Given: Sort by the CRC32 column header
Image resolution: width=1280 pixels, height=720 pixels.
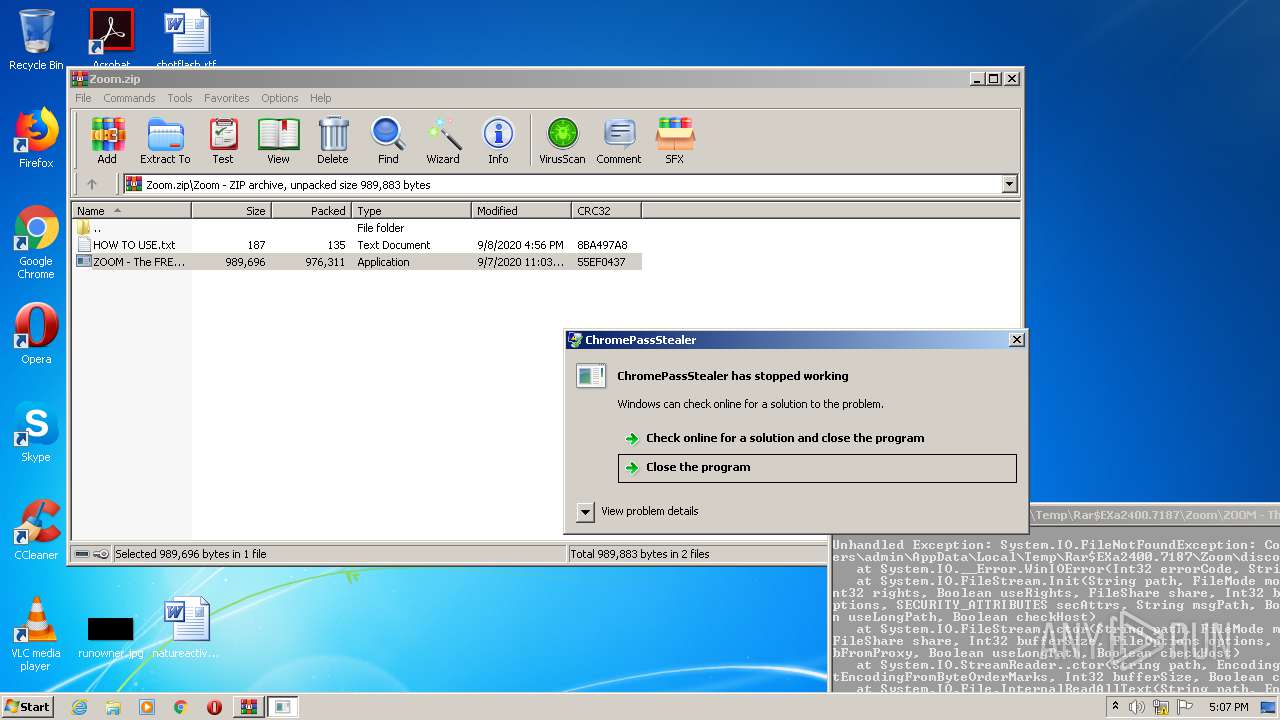Looking at the screenshot, I should tap(607, 210).
